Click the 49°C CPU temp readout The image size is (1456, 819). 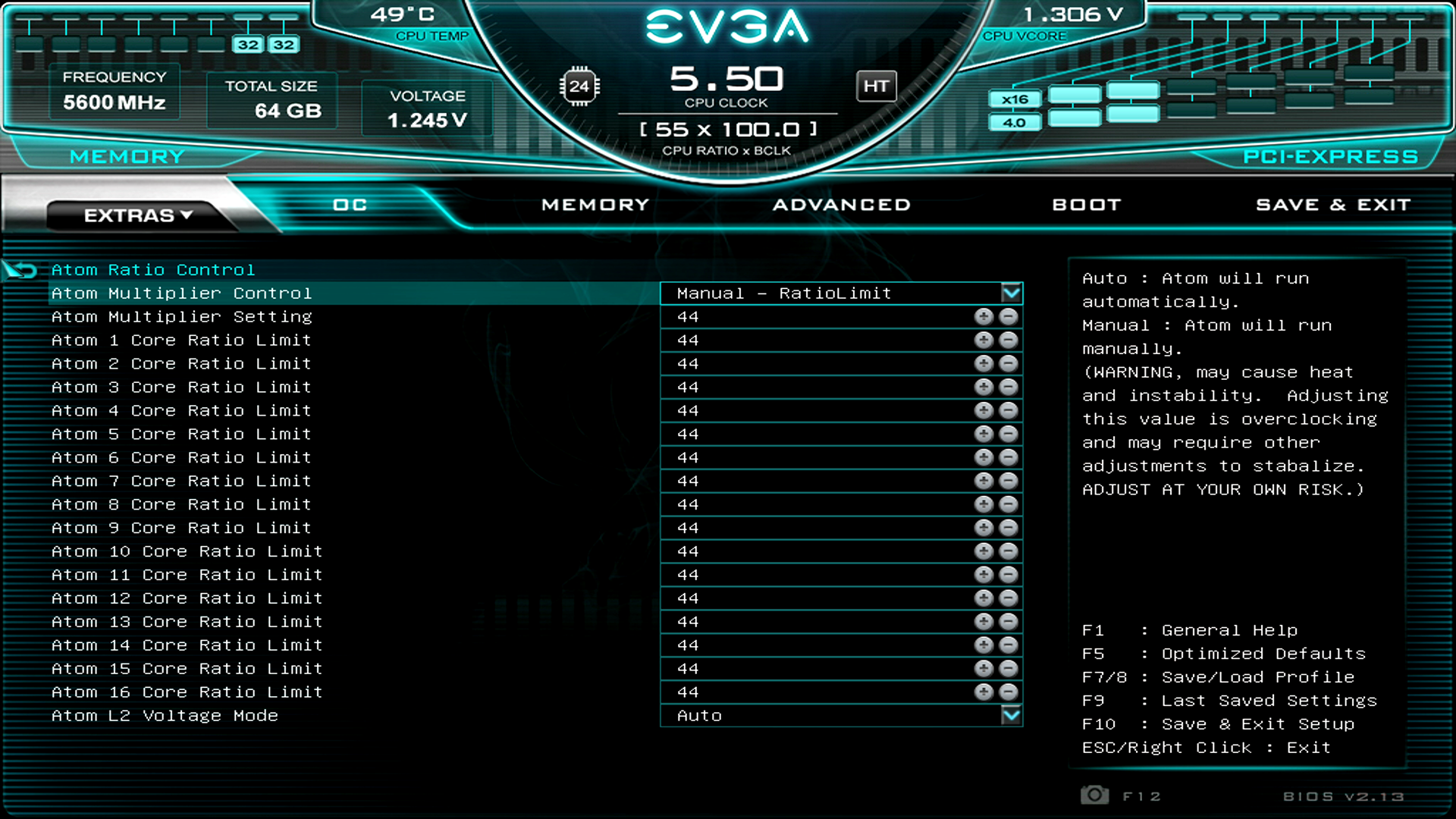pyautogui.click(x=403, y=14)
